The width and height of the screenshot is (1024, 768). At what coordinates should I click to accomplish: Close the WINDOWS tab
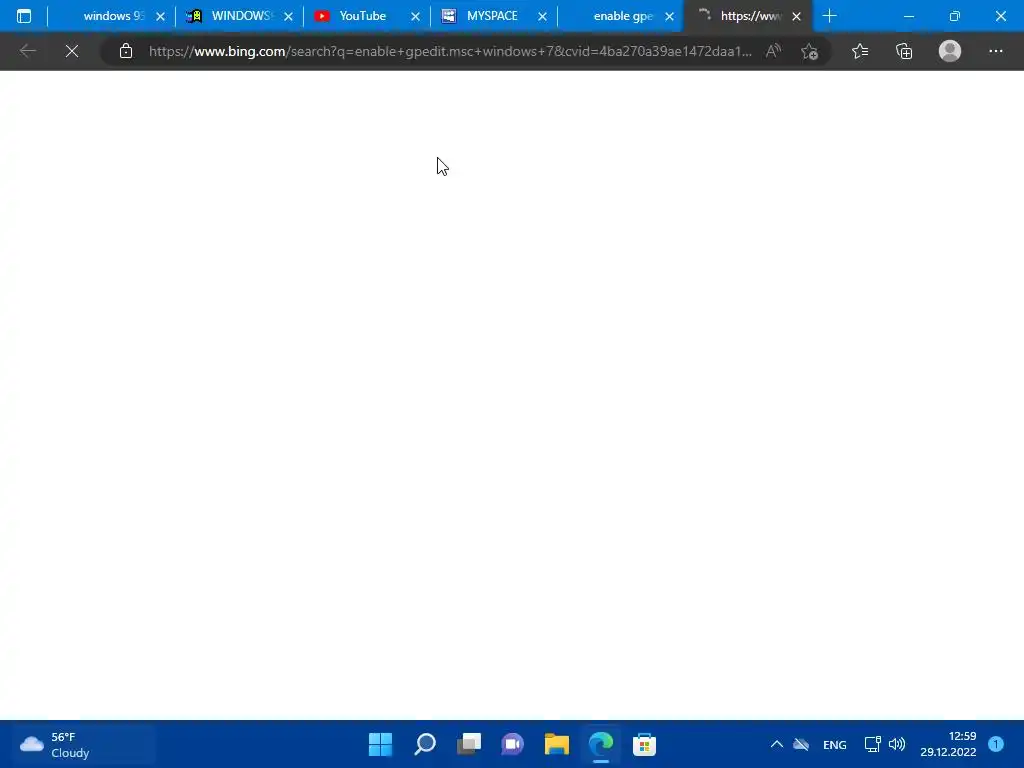(x=288, y=16)
